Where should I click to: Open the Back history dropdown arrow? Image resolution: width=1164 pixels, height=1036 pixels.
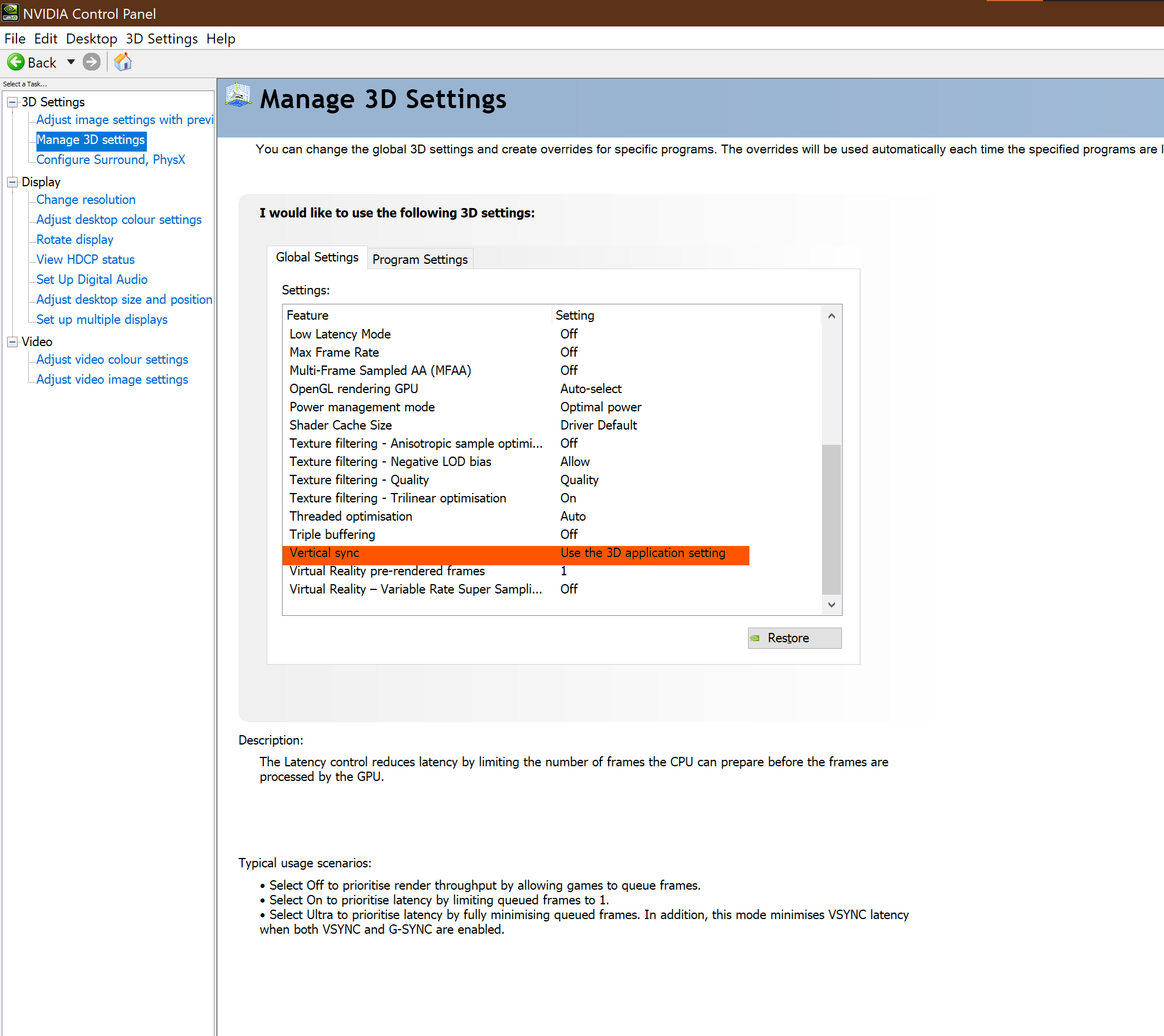coord(71,62)
